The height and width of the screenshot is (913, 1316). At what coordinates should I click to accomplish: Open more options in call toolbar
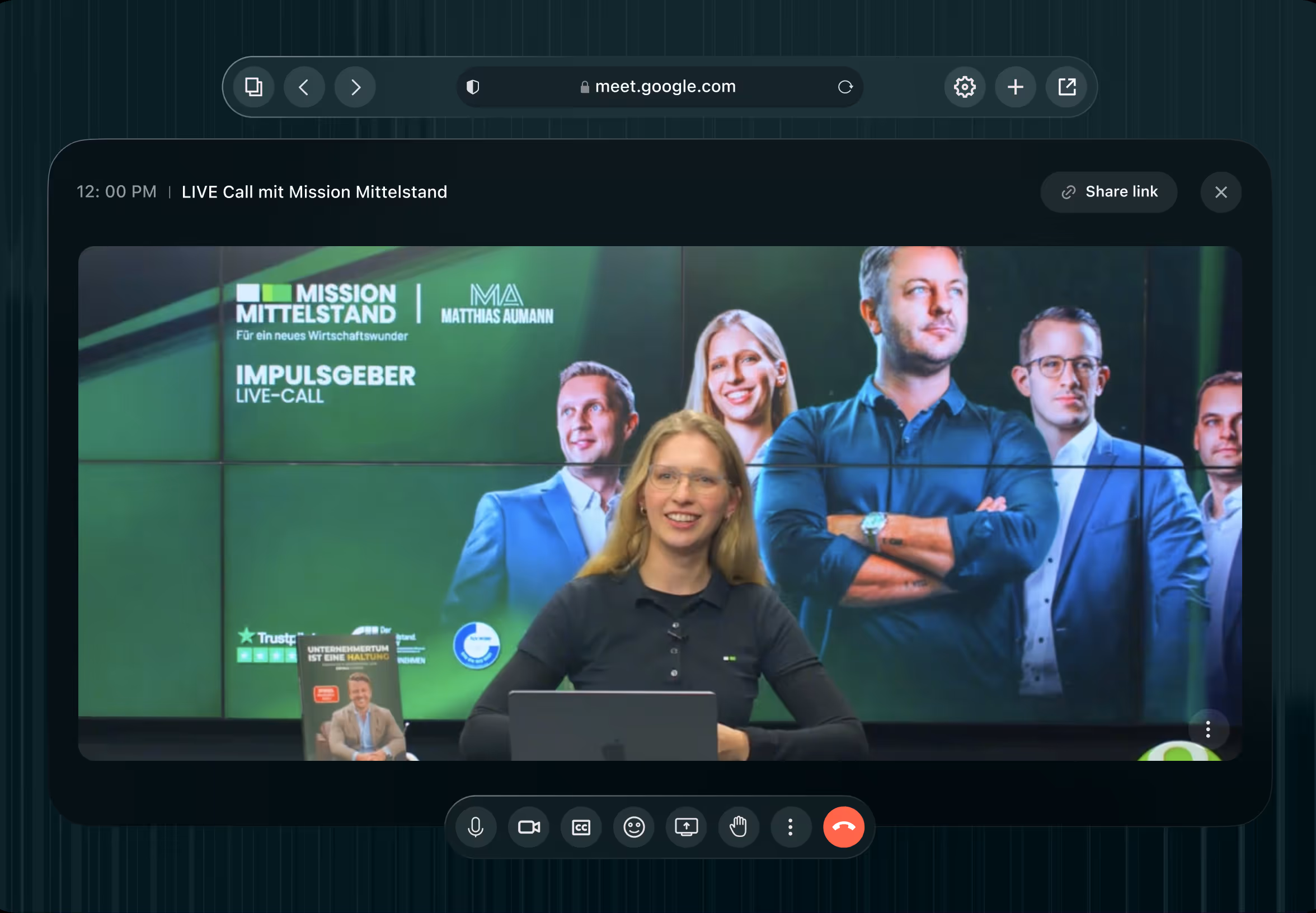pyautogui.click(x=791, y=827)
